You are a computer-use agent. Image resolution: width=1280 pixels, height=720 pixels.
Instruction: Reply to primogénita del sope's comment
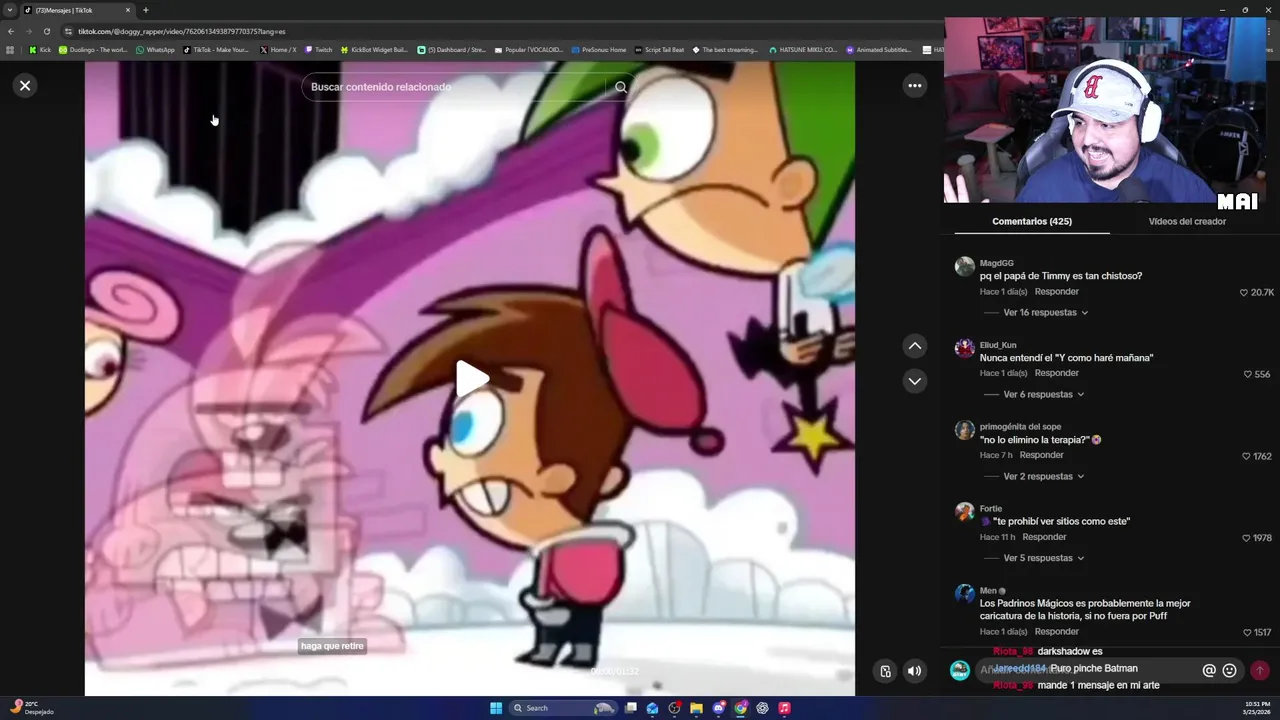coord(1041,455)
